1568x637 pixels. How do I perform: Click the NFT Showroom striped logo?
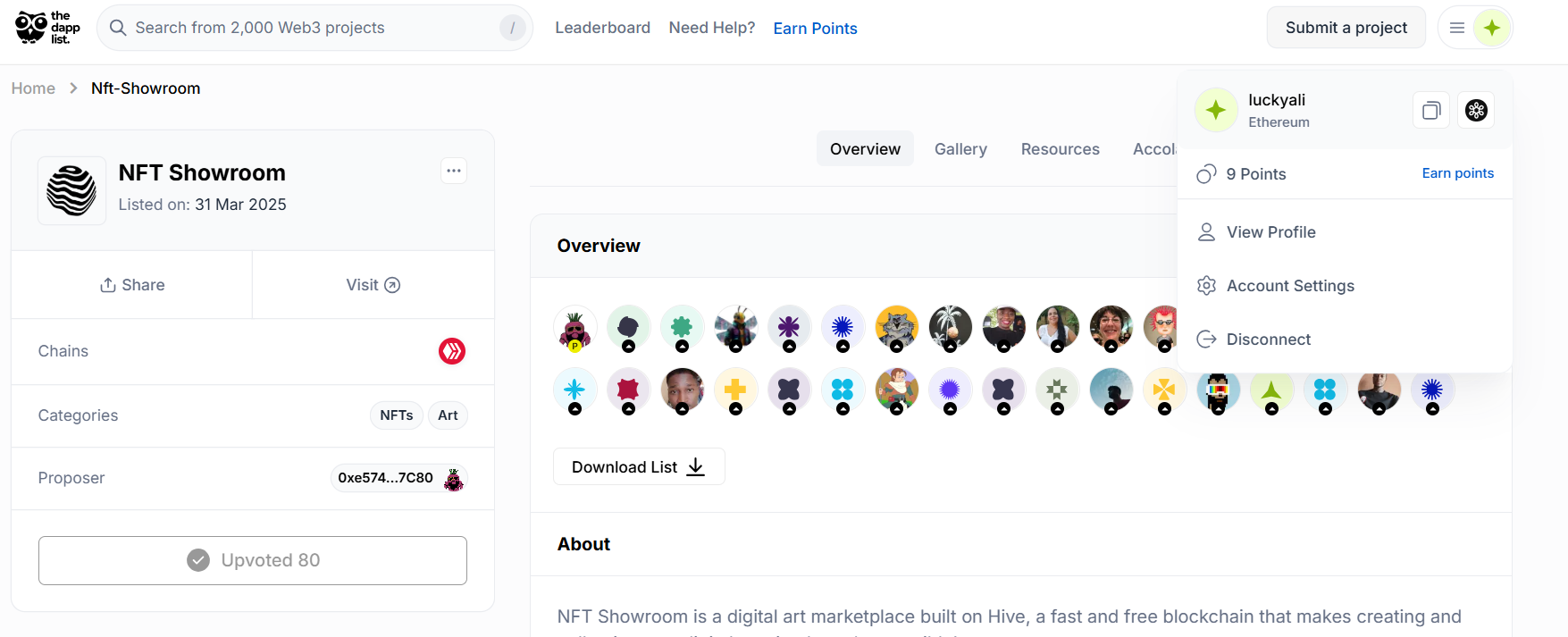pos(71,190)
